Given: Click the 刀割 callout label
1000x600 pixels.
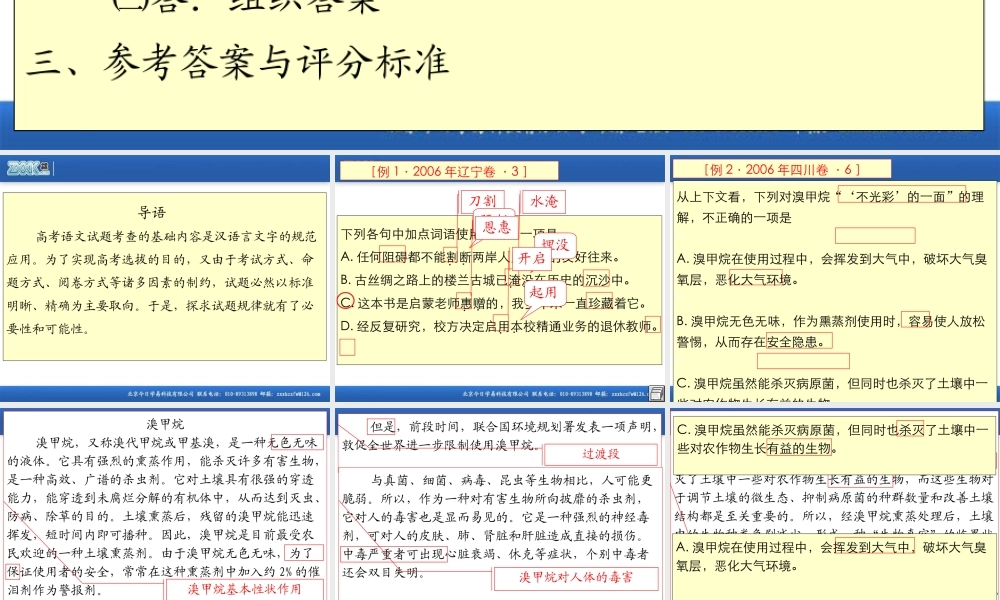Looking at the screenshot, I should [x=482, y=201].
